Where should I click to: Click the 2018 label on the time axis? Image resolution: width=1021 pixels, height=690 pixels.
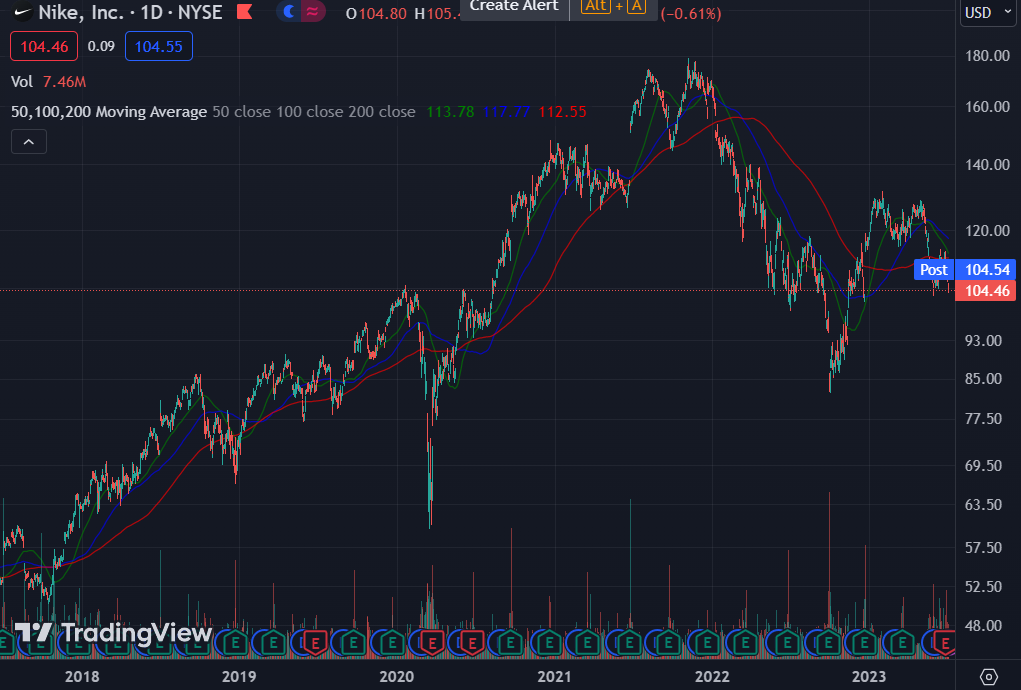pos(82,677)
